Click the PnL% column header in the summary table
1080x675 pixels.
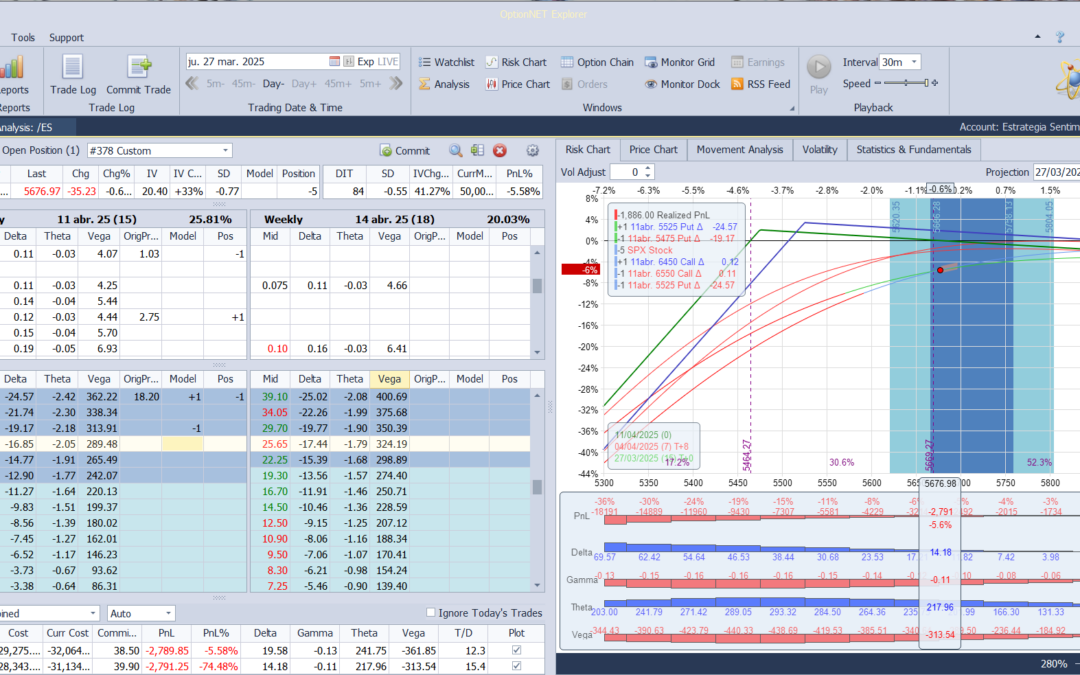coord(216,633)
